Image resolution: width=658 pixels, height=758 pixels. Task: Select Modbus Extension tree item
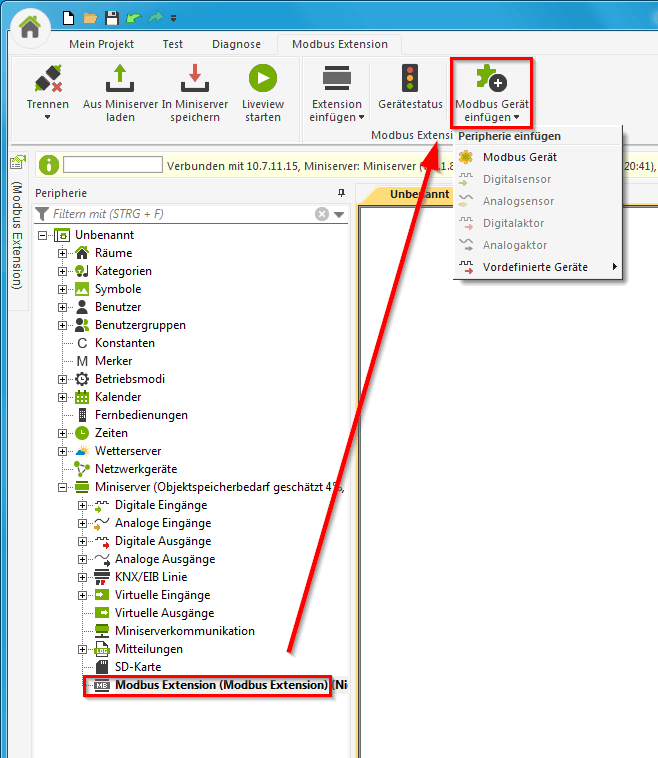coord(221,685)
